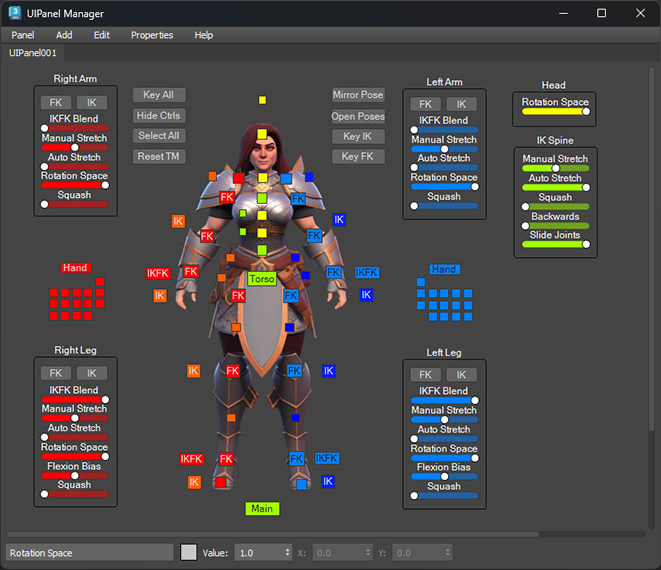The width and height of the screenshot is (661, 570).
Task: Click the Value spinner arrows
Action: click(288, 552)
